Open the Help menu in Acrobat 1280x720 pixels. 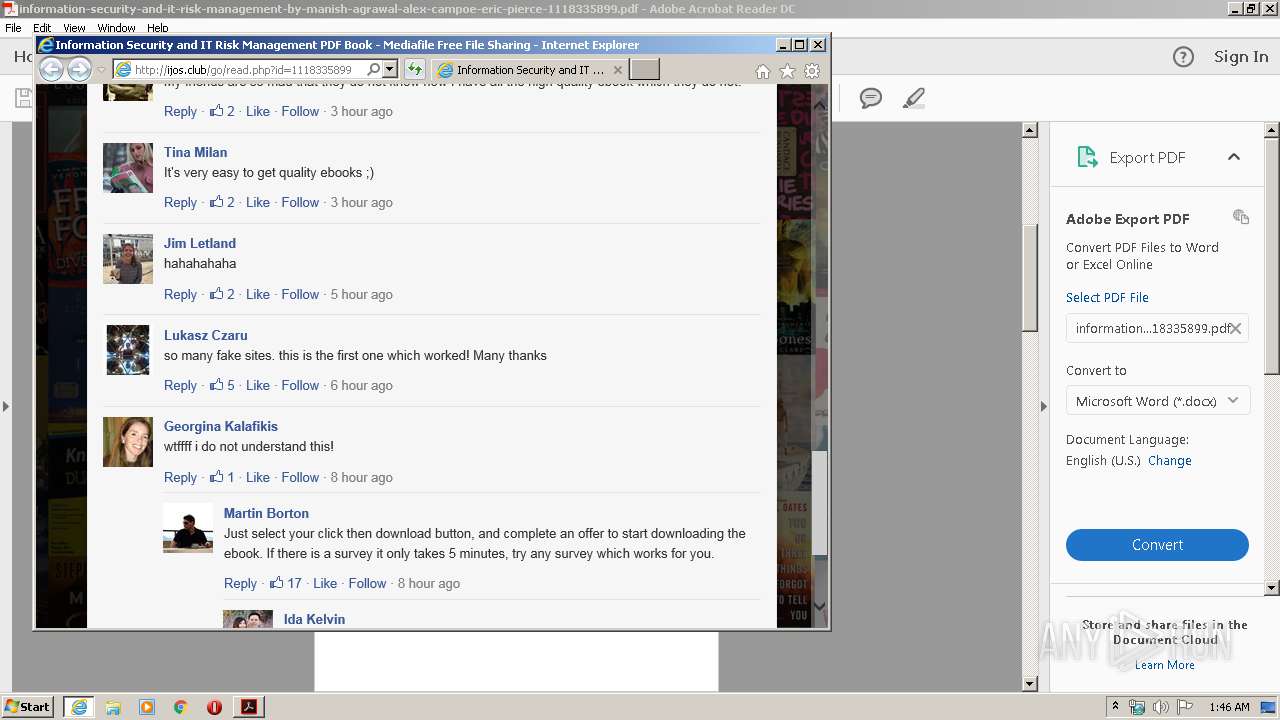[x=158, y=28]
